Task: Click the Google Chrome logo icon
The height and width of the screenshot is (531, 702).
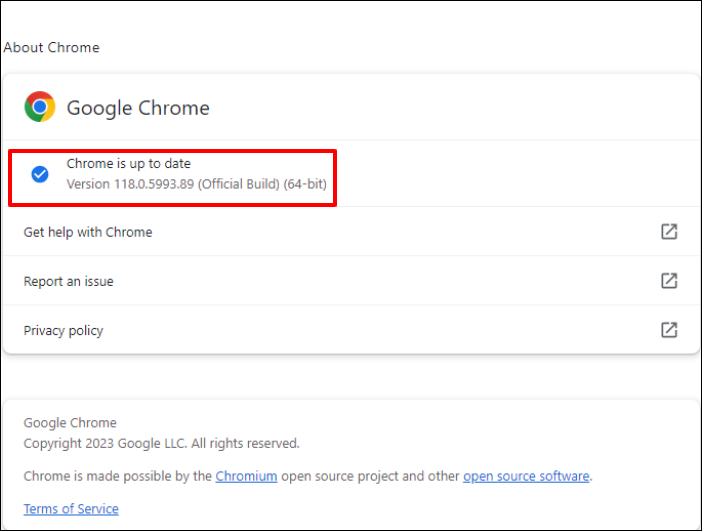Action: tap(40, 107)
